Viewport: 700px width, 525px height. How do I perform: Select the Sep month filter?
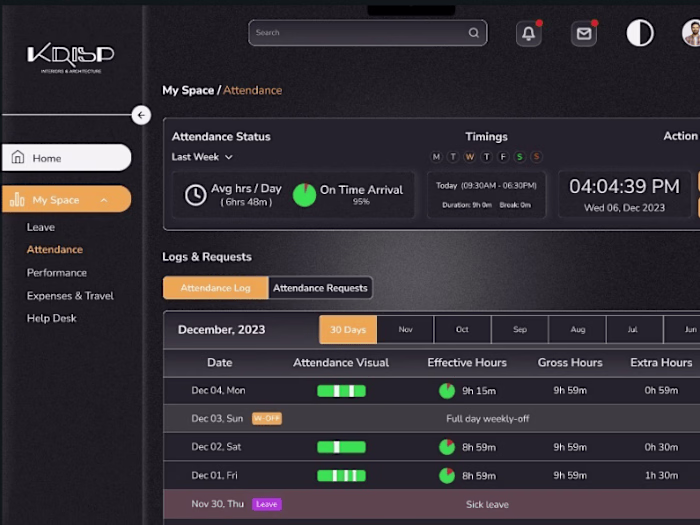520,329
